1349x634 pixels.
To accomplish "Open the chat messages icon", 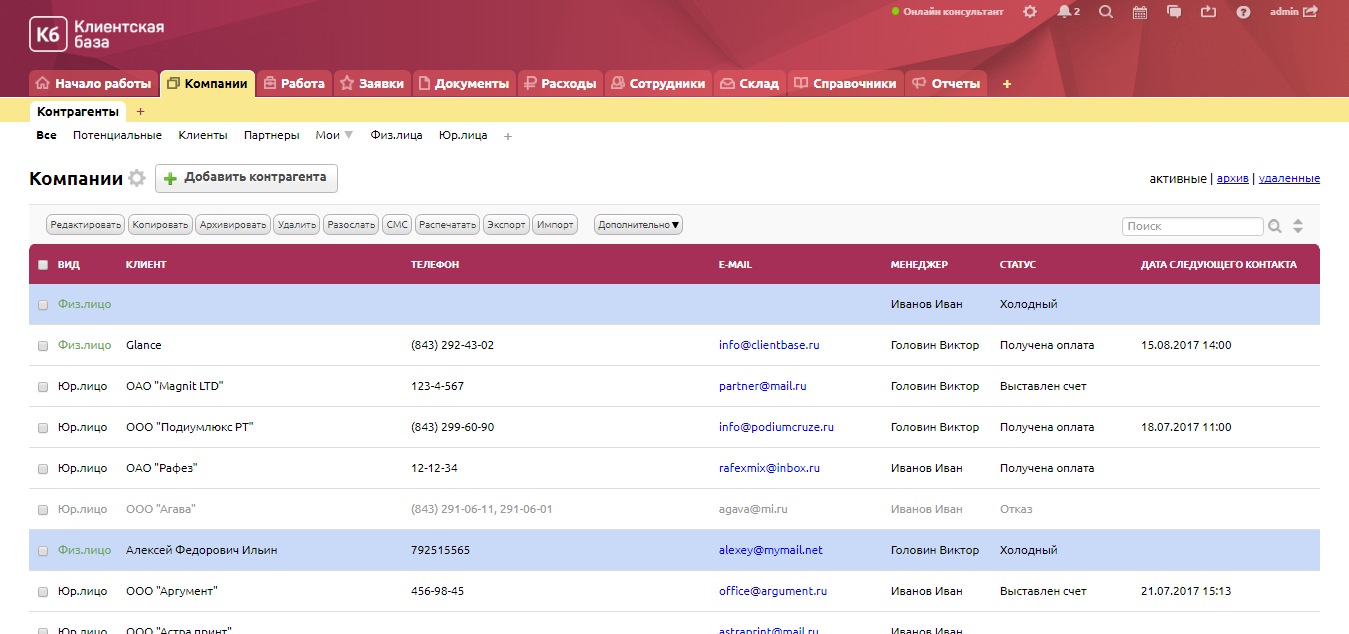I will (x=1174, y=12).
